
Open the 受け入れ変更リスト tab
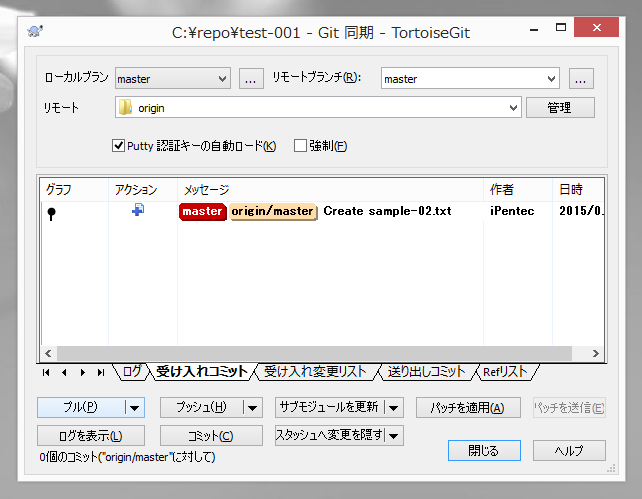[315, 372]
